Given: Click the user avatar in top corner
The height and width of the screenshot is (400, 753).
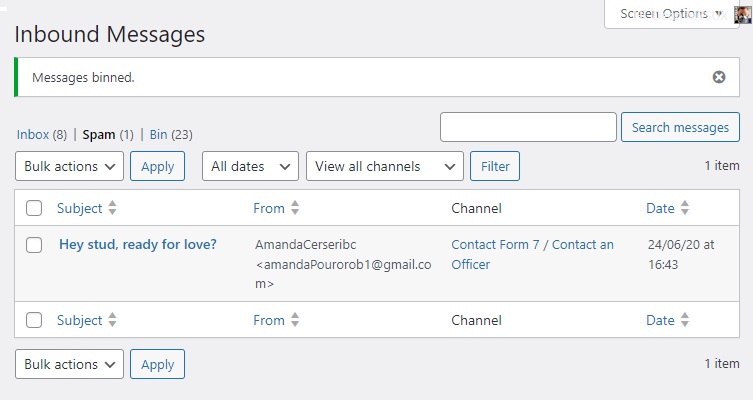Looking at the screenshot, I should pos(743,14).
